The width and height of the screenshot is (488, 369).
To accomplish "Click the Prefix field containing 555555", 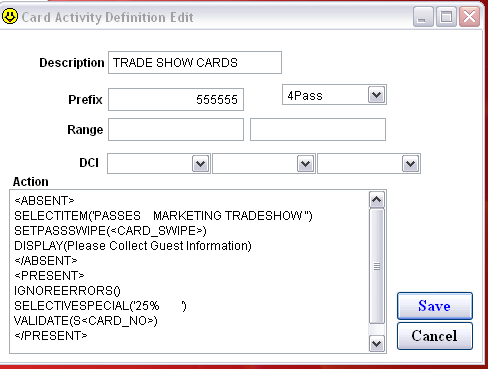I will [x=176, y=99].
